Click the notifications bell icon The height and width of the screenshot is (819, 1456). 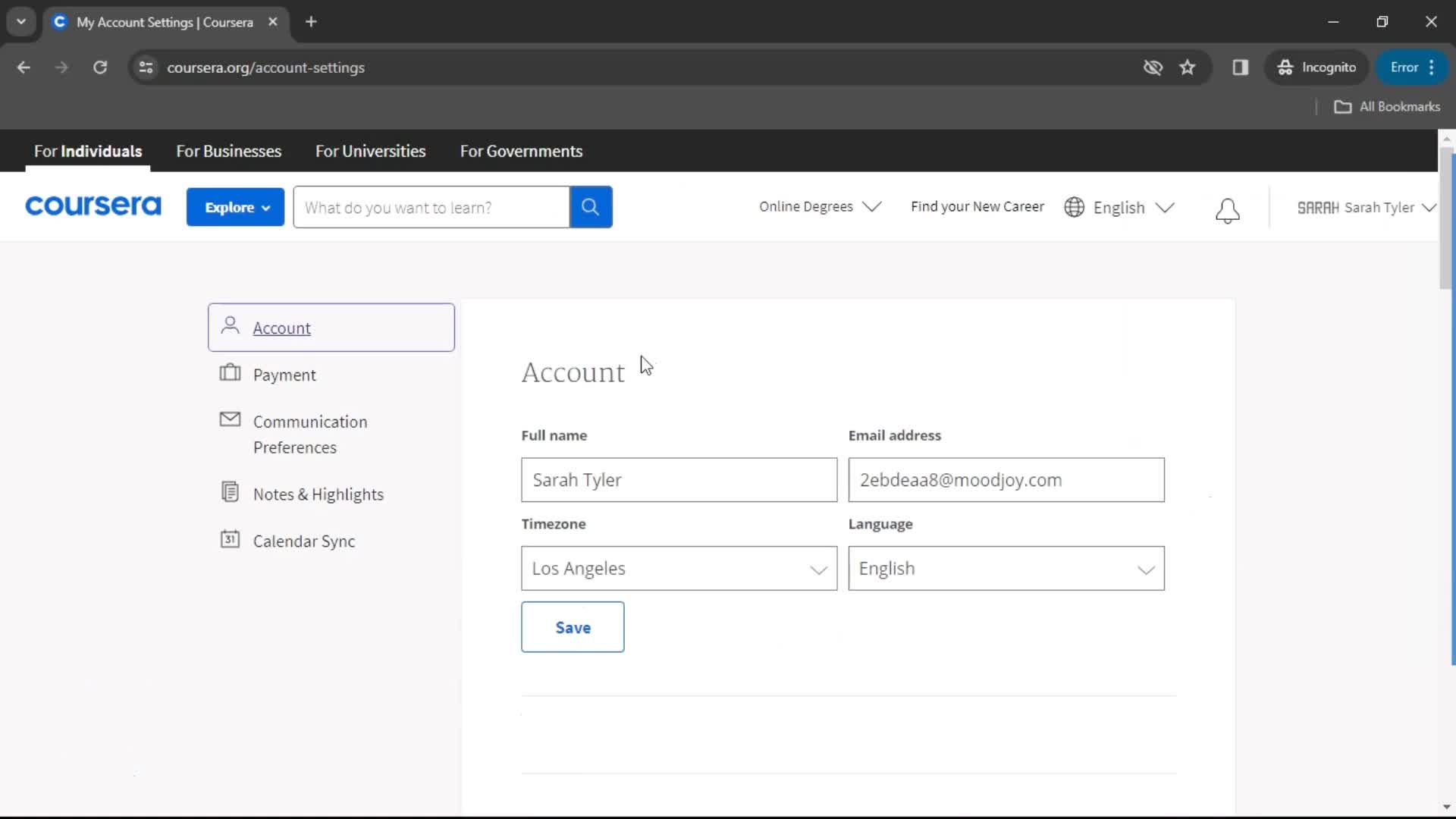coord(1228,207)
